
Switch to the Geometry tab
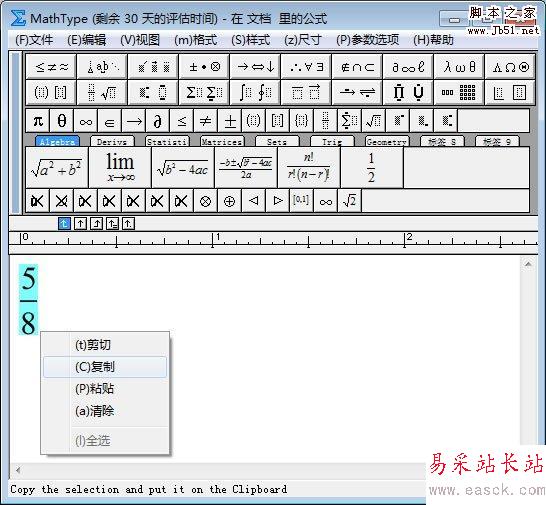(387, 141)
